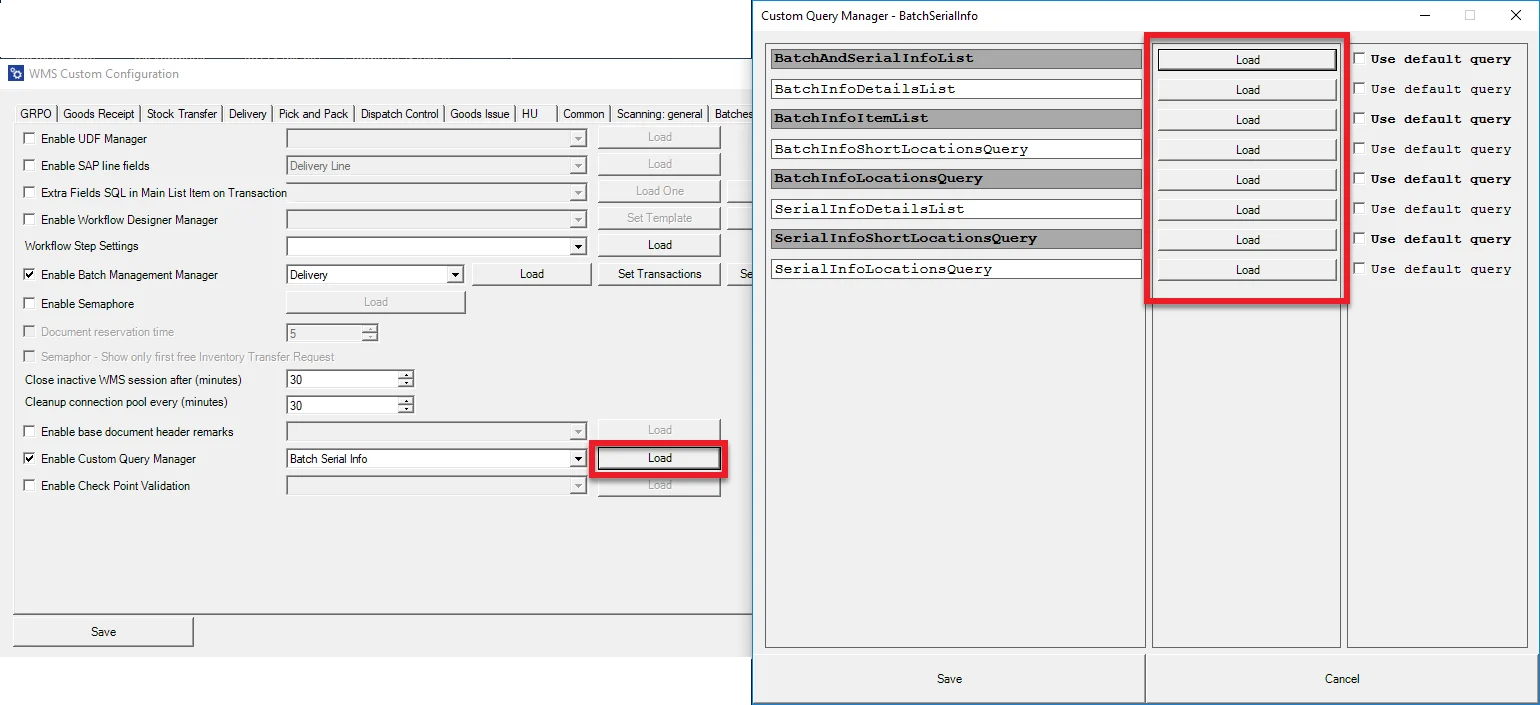Increase Close inactive WMS session minutes

(406, 374)
